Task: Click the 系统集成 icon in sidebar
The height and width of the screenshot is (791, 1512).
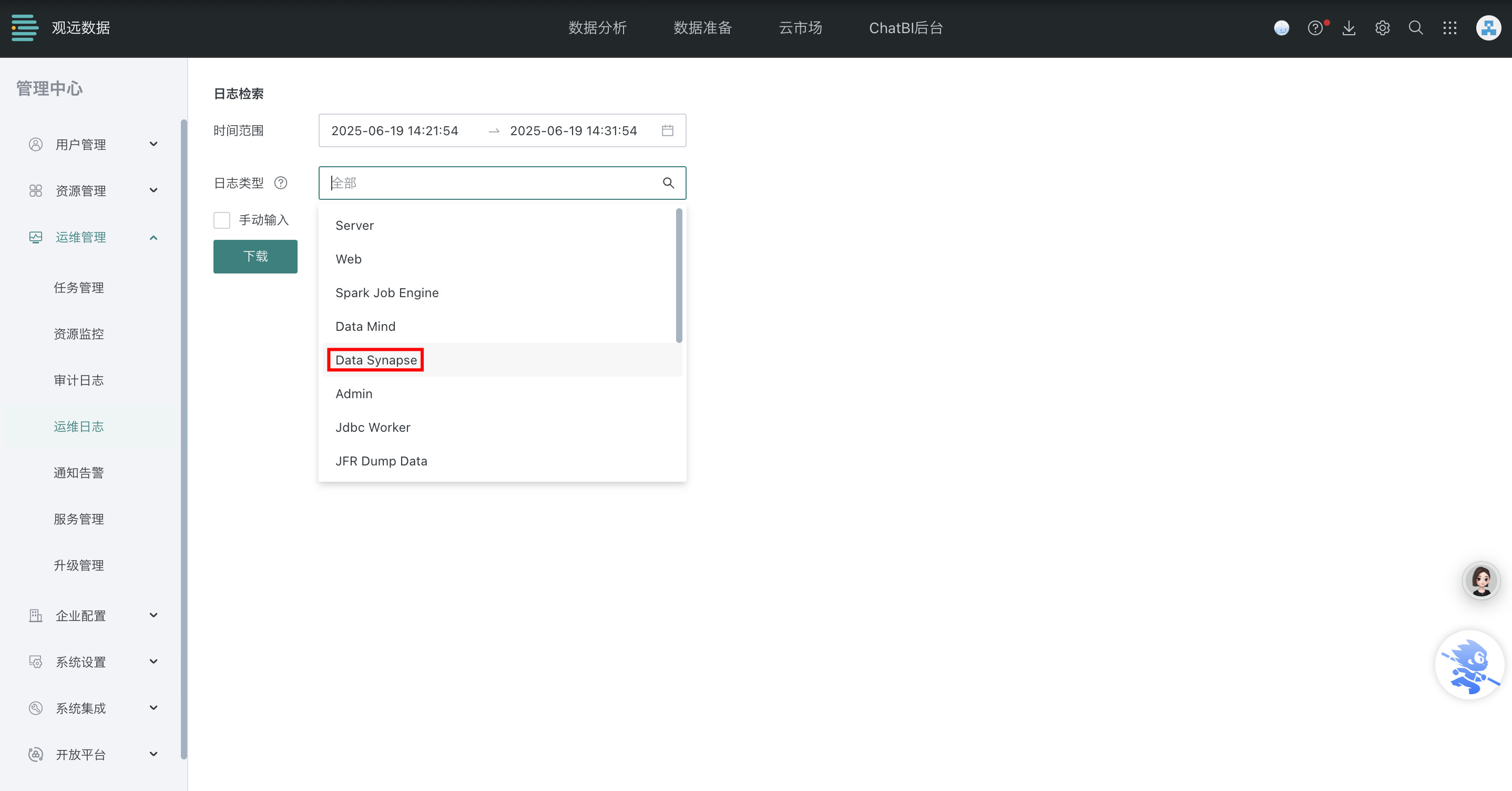Action: (36, 707)
